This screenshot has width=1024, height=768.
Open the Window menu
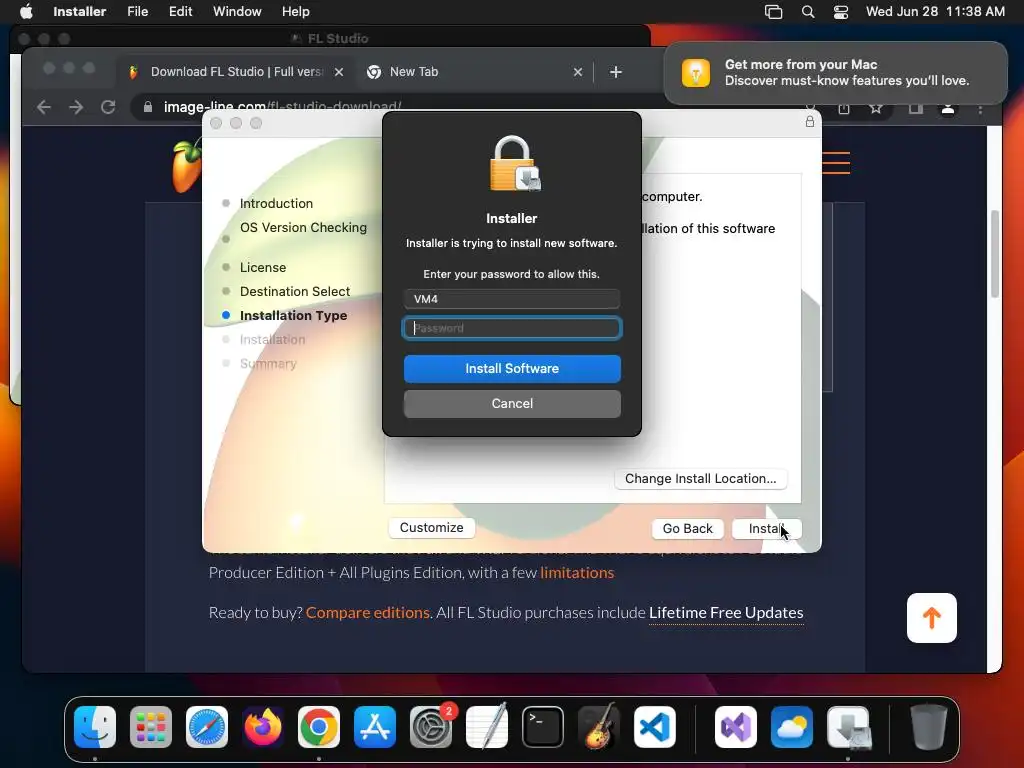[x=237, y=11]
